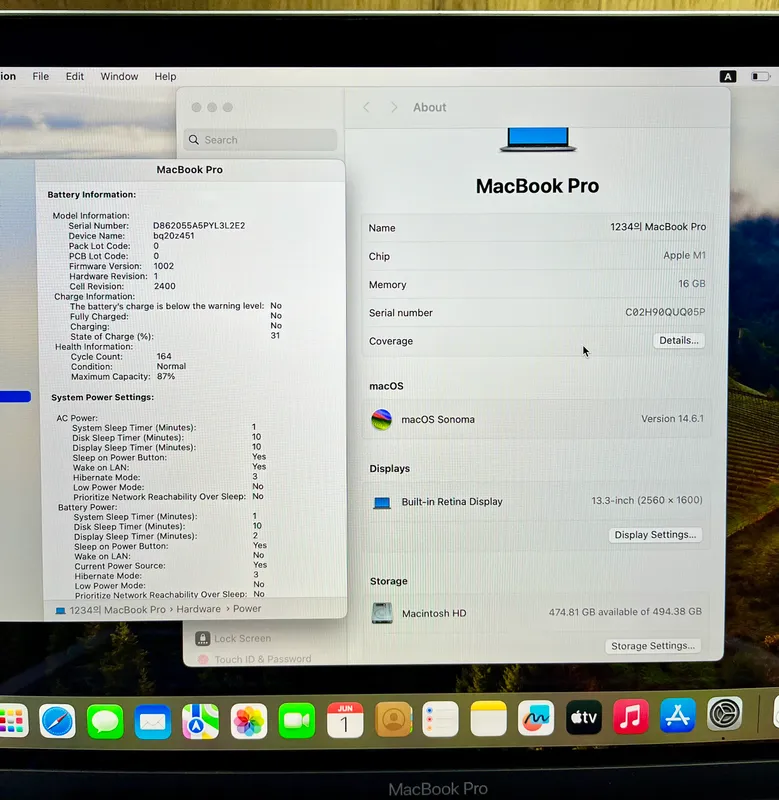The image size is (779, 800).
Task: Click the 'Apple M1' chip value
Action: 684,255
